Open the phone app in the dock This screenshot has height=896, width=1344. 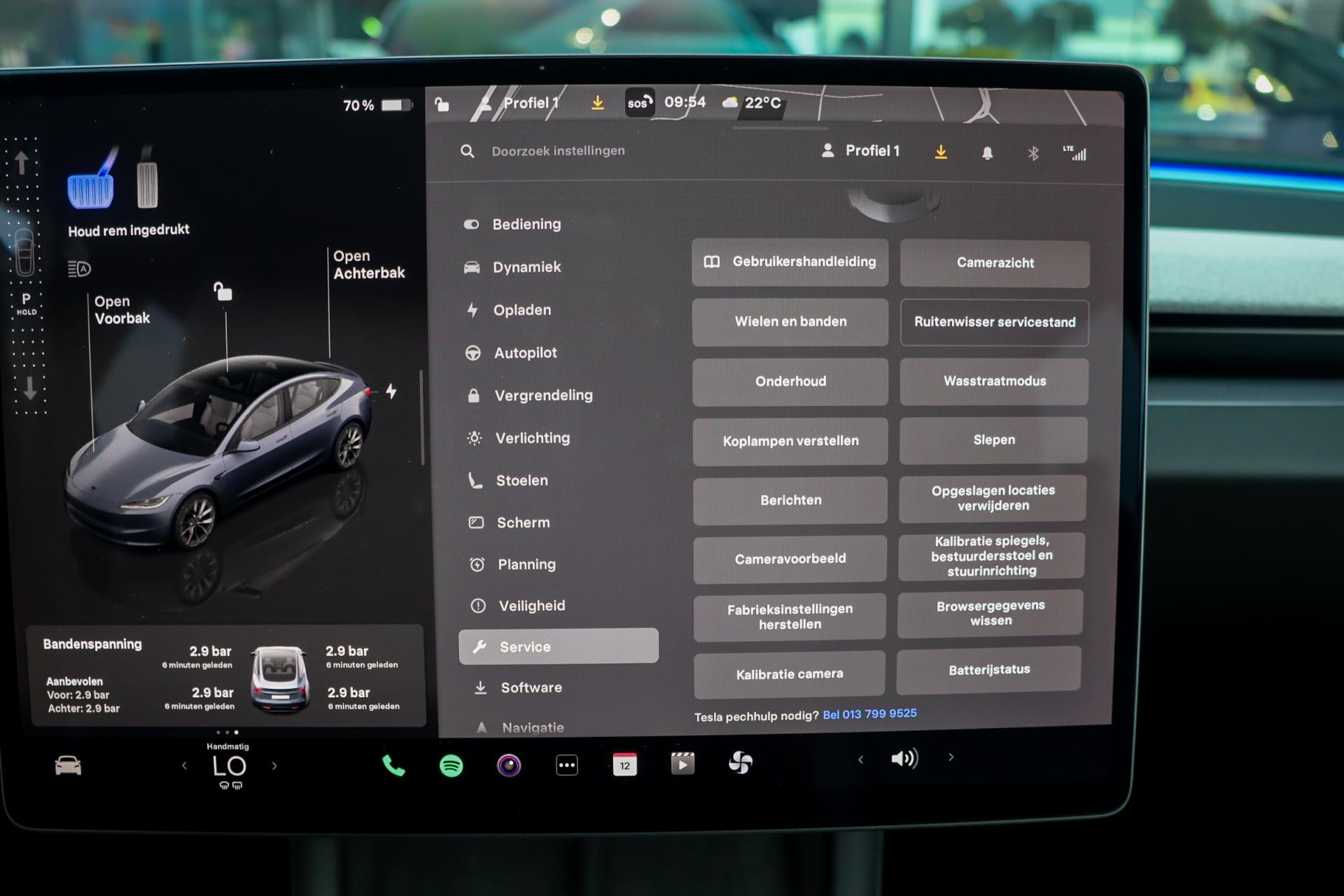click(393, 766)
